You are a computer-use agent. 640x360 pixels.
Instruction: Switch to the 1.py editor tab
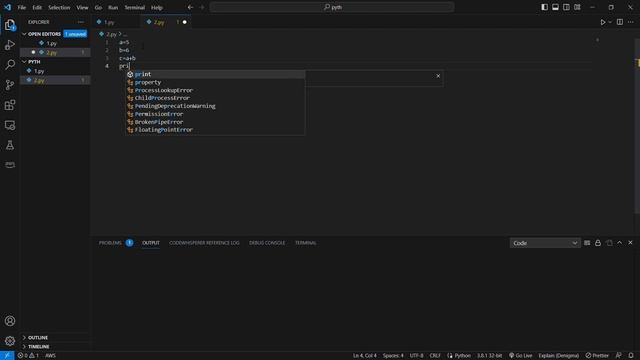coord(116,22)
